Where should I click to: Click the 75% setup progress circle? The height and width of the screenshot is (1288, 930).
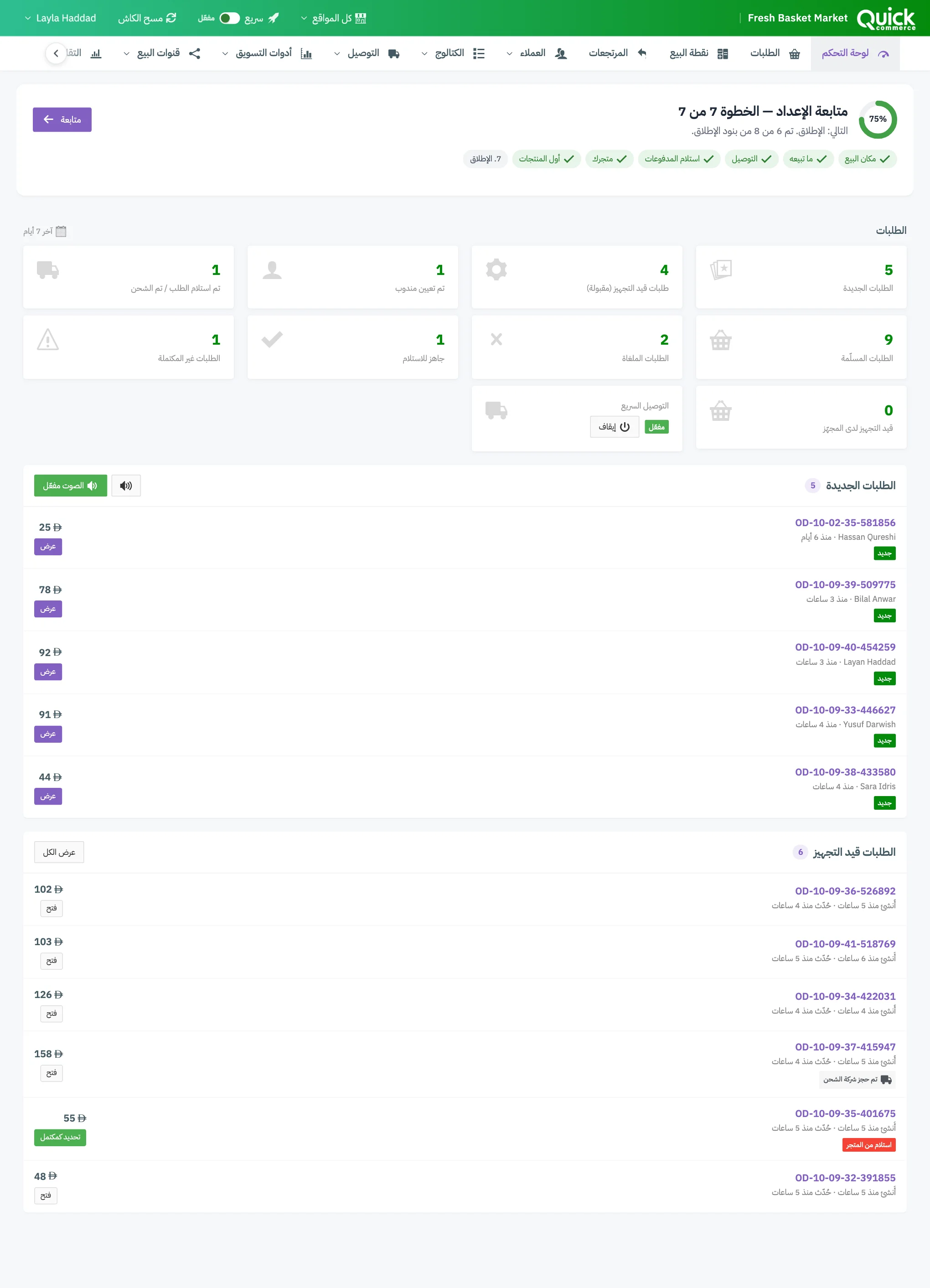coord(877,119)
